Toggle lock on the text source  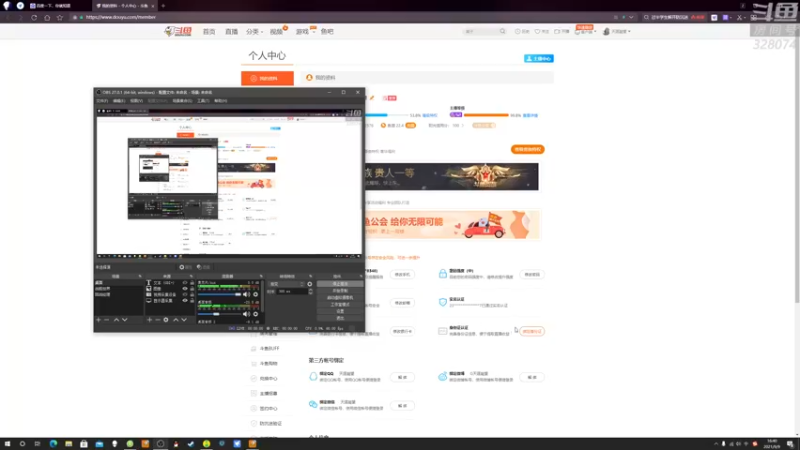(x=192, y=282)
